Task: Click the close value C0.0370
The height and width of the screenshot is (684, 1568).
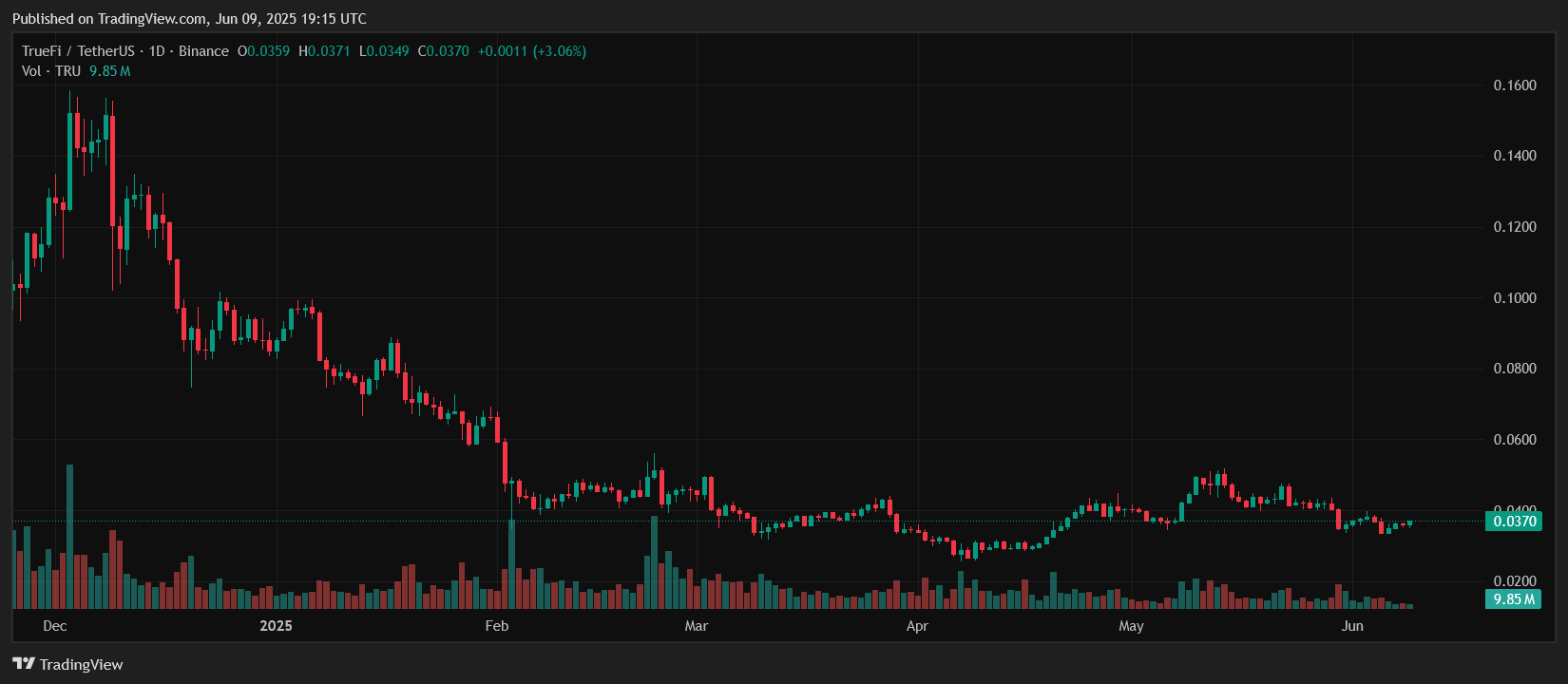Action: 444,51
